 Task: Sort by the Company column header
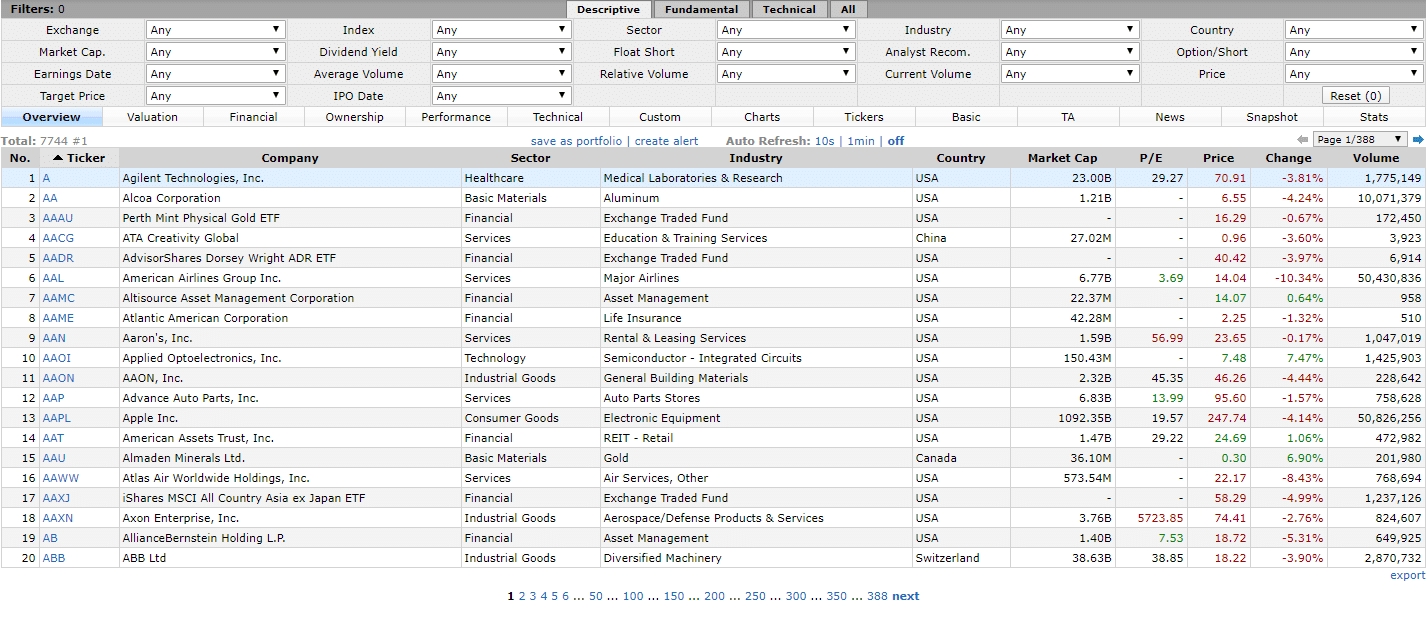[x=290, y=158]
